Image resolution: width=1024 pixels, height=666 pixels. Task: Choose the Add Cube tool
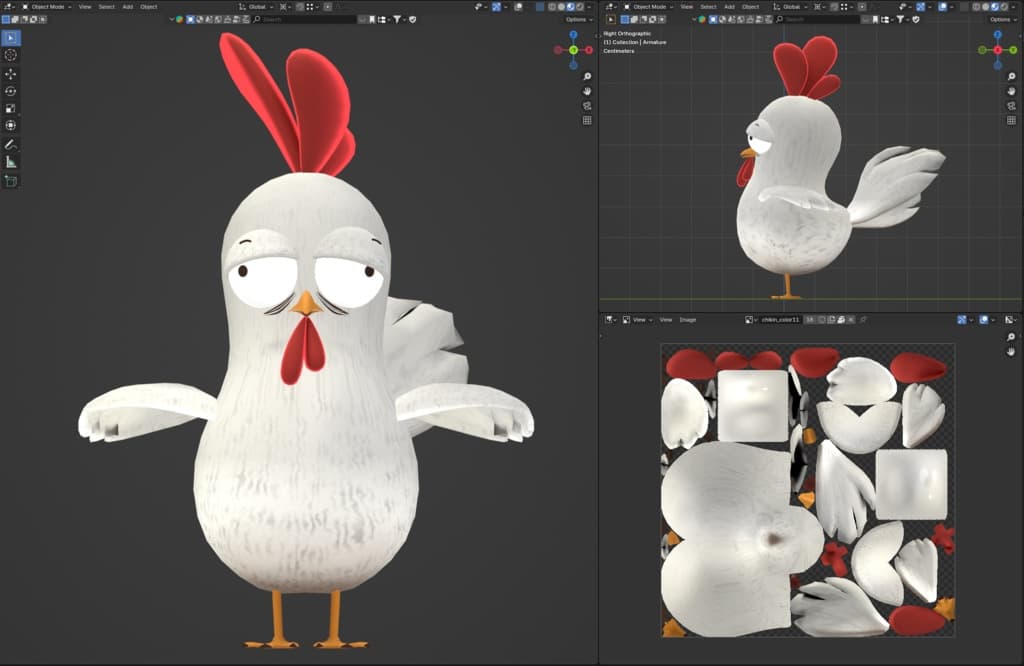[x=11, y=181]
